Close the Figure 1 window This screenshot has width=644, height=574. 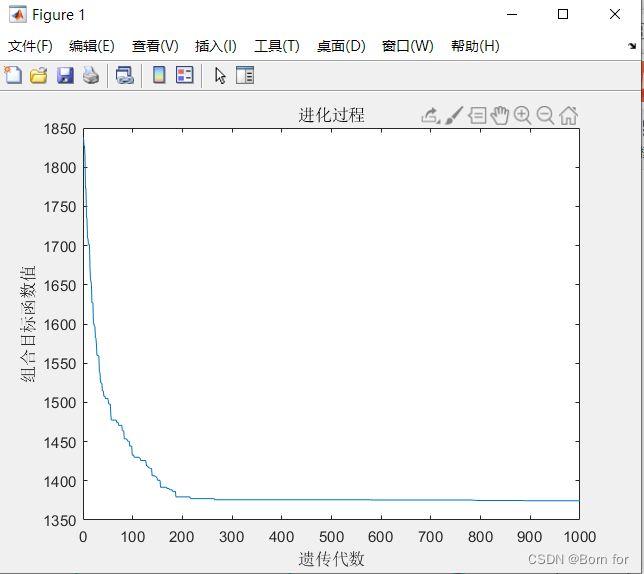(615, 14)
